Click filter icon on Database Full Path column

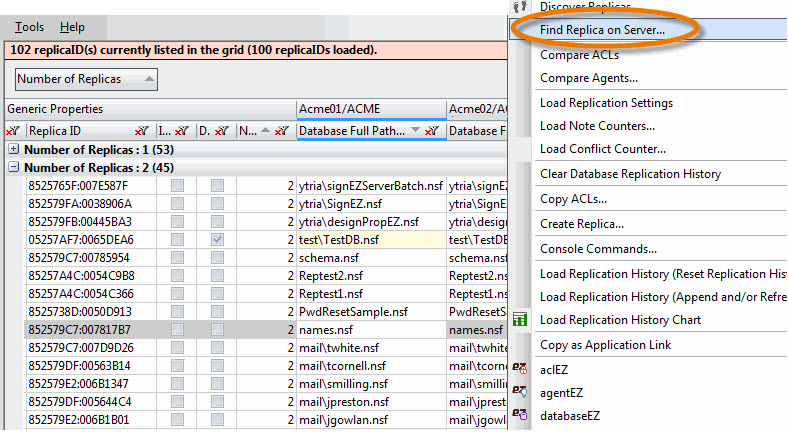coord(431,131)
